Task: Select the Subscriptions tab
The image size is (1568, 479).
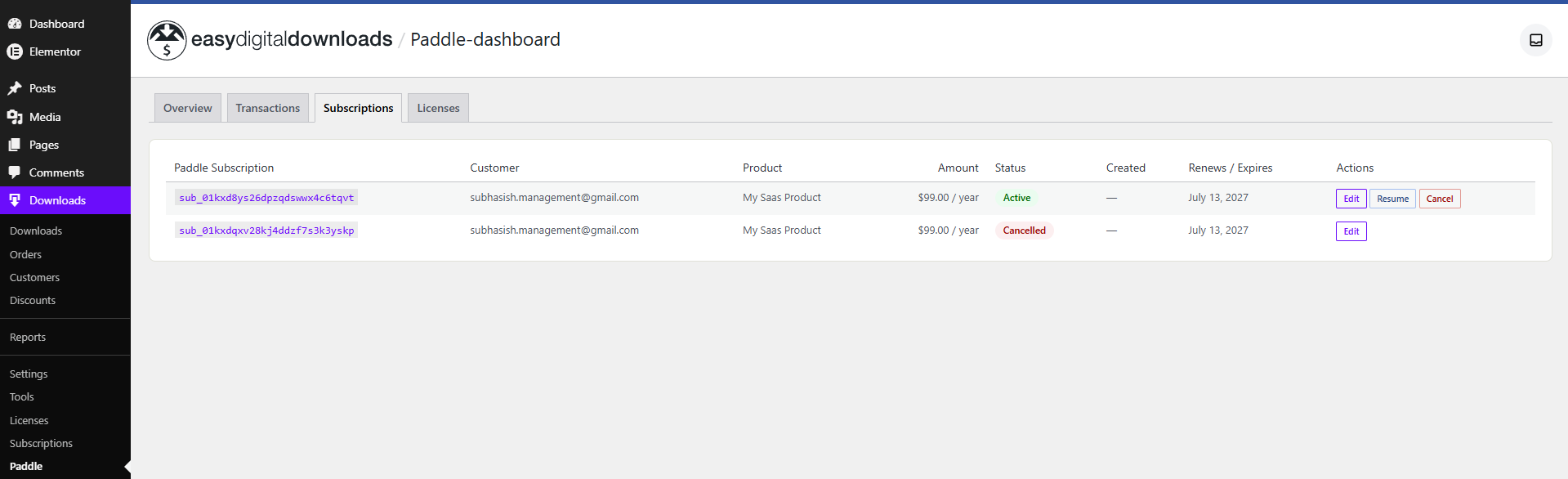Action: pos(358,108)
